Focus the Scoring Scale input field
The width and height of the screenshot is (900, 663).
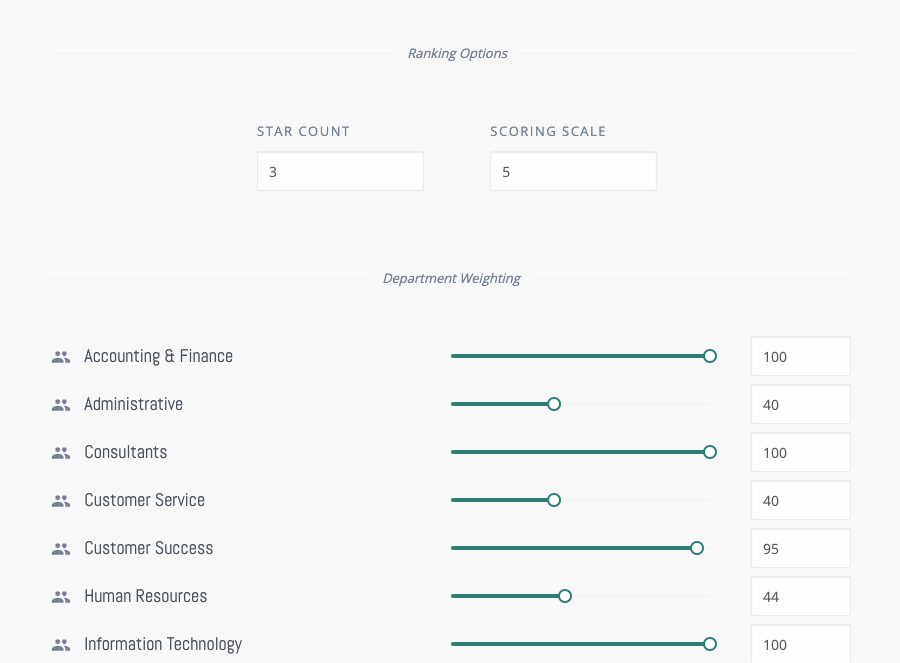point(573,171)
